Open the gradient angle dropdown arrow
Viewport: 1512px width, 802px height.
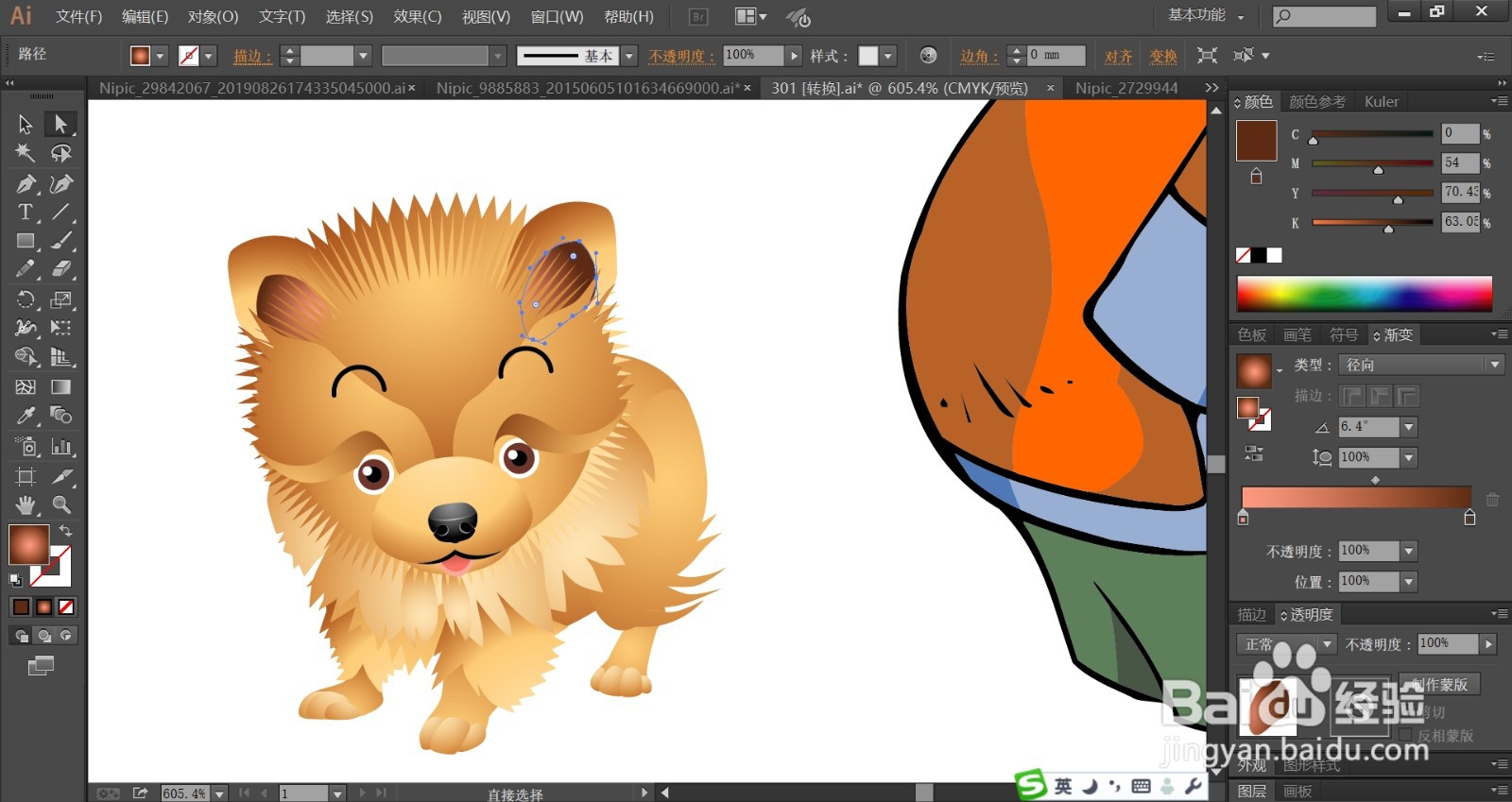1408,427
